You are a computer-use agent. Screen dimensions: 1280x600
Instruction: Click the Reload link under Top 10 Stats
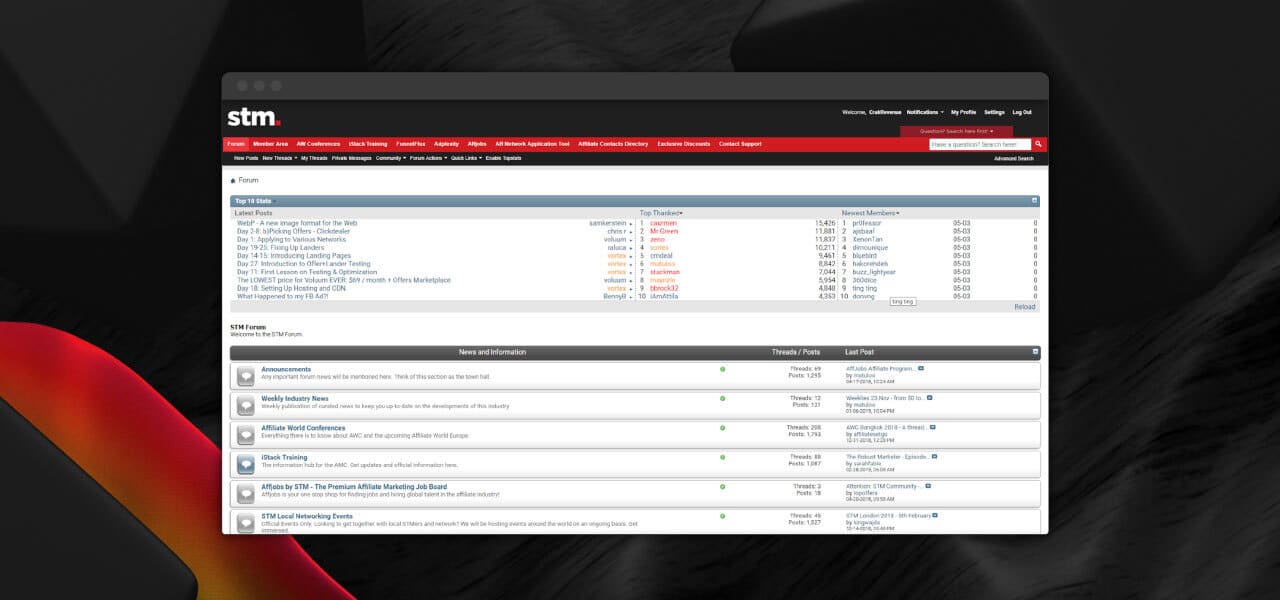(x=1024, y=307)
